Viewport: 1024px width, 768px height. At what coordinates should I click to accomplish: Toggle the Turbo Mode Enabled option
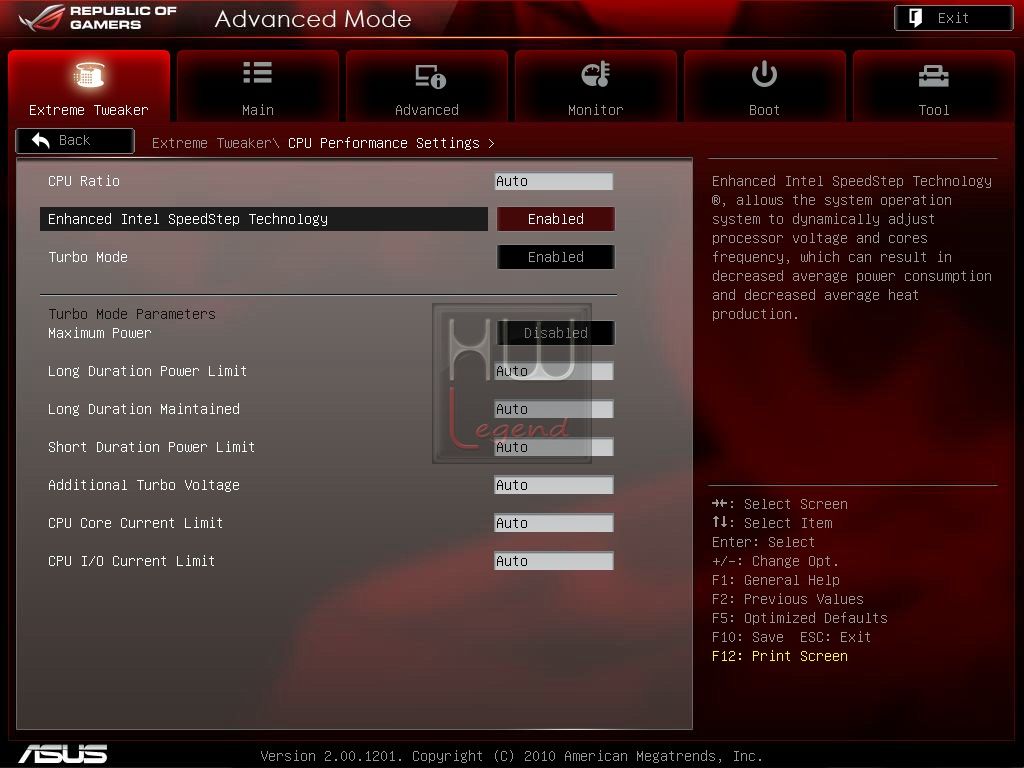556,257
